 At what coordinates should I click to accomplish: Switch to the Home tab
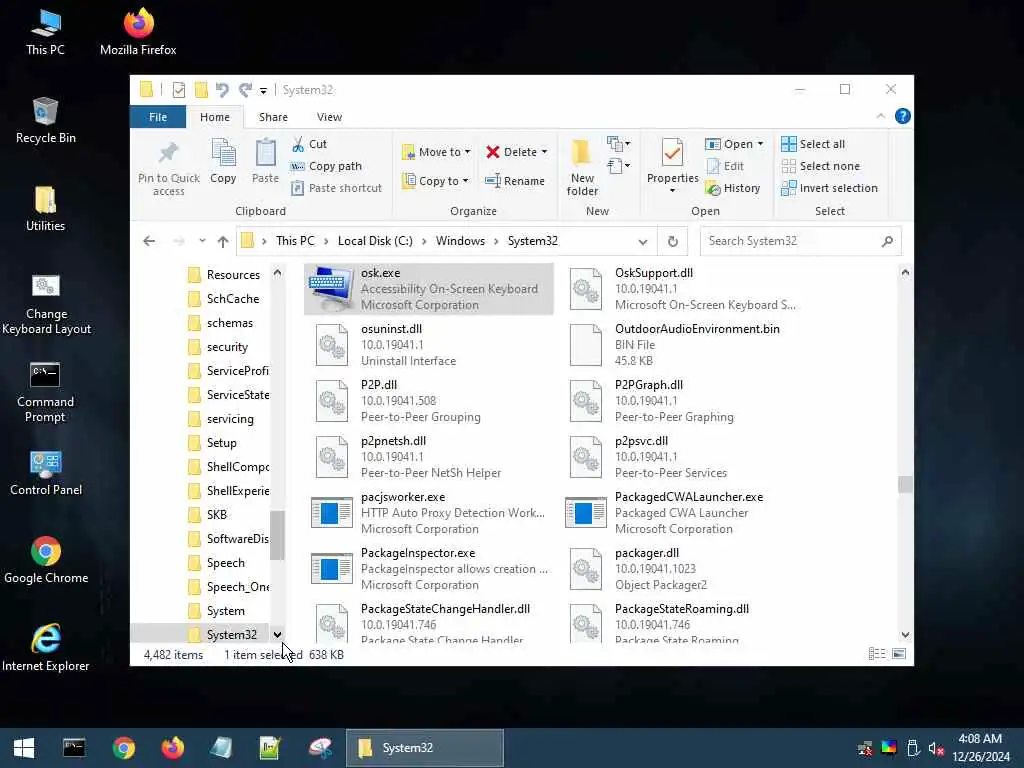[215, 117]
